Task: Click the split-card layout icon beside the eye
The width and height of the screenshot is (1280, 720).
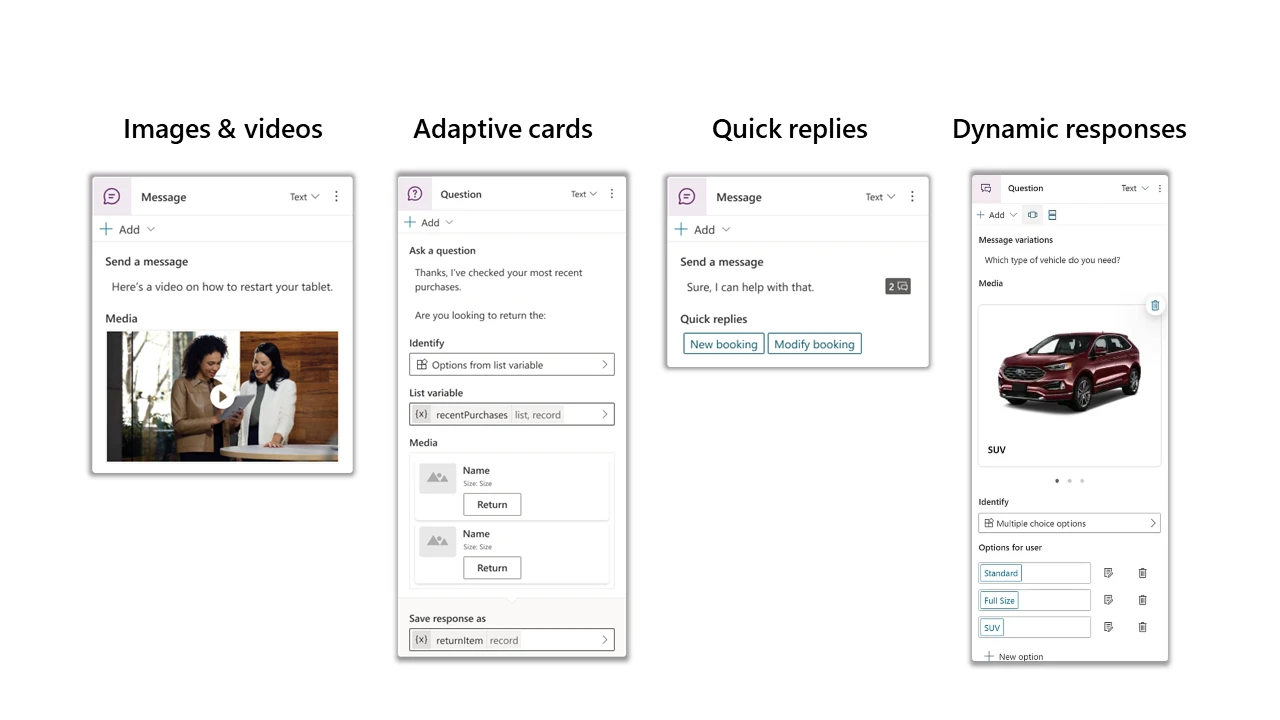Action: [x=1051, y=214]
